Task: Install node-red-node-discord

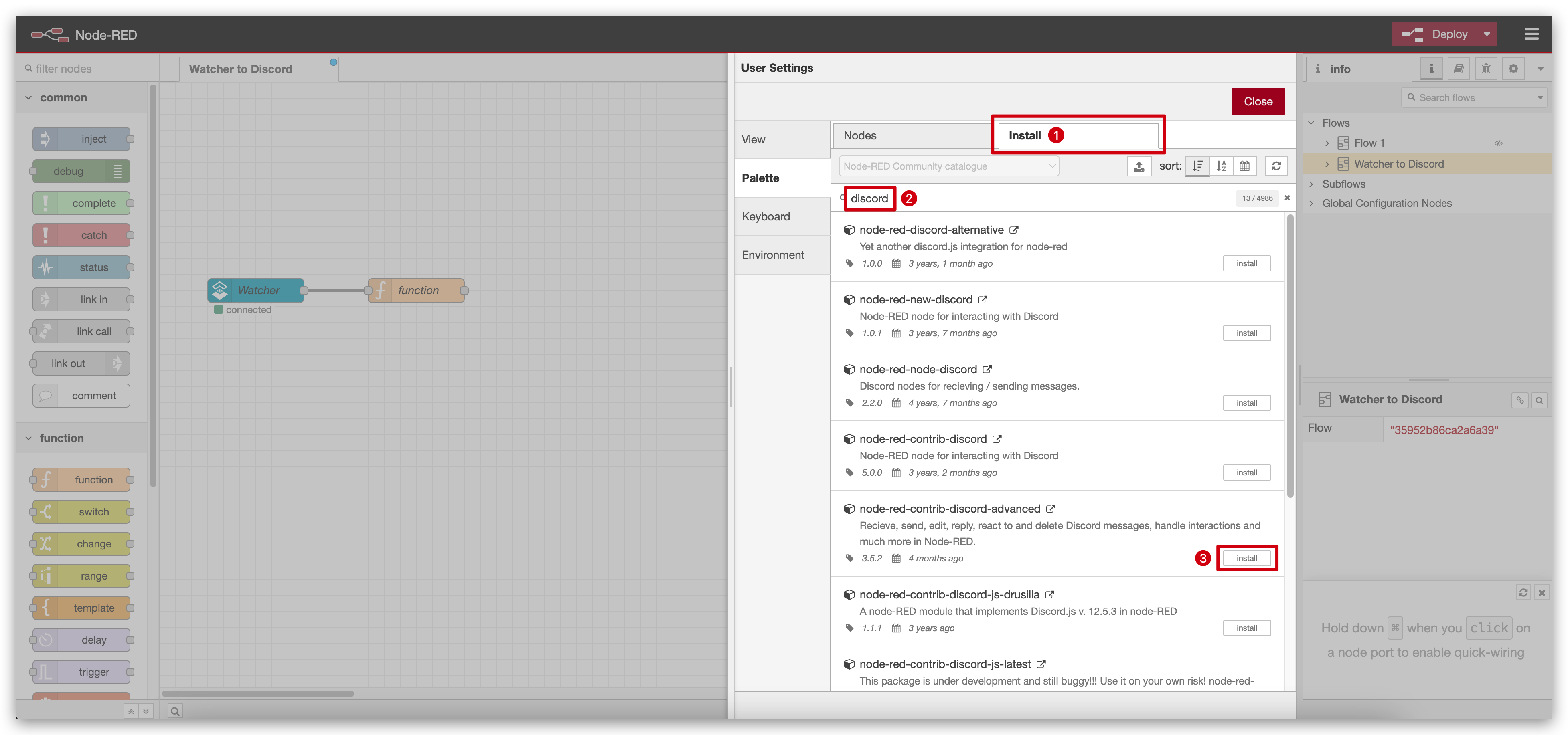Action: pos(1247,403)
